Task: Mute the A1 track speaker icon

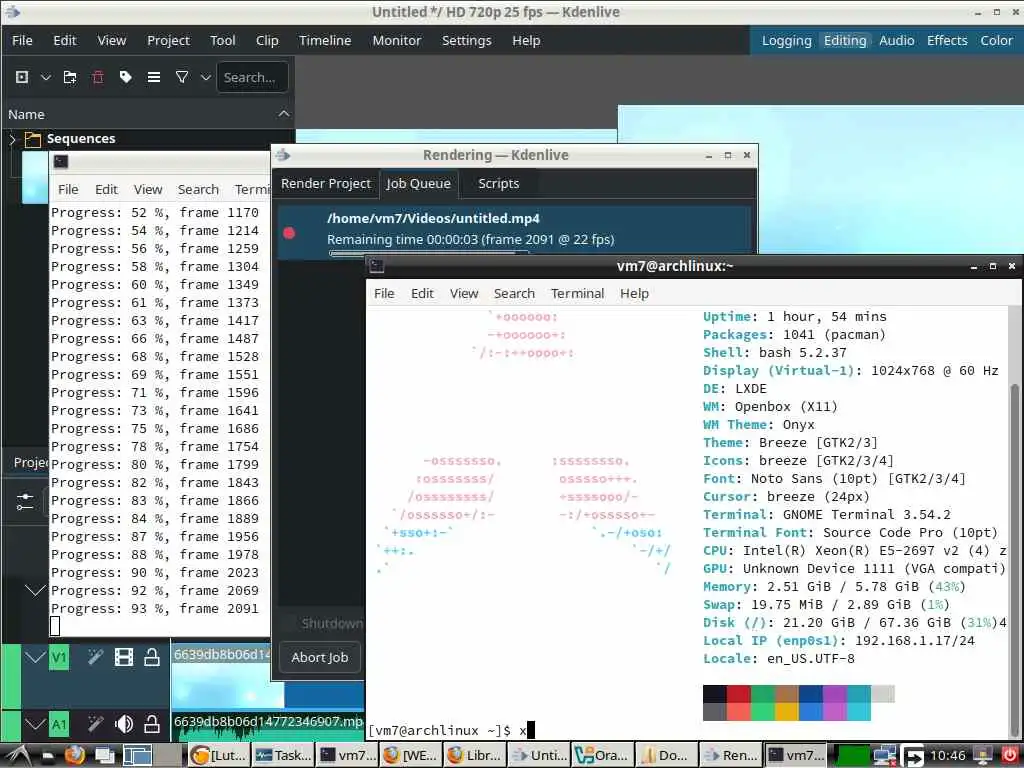Action: coord(123,724)
